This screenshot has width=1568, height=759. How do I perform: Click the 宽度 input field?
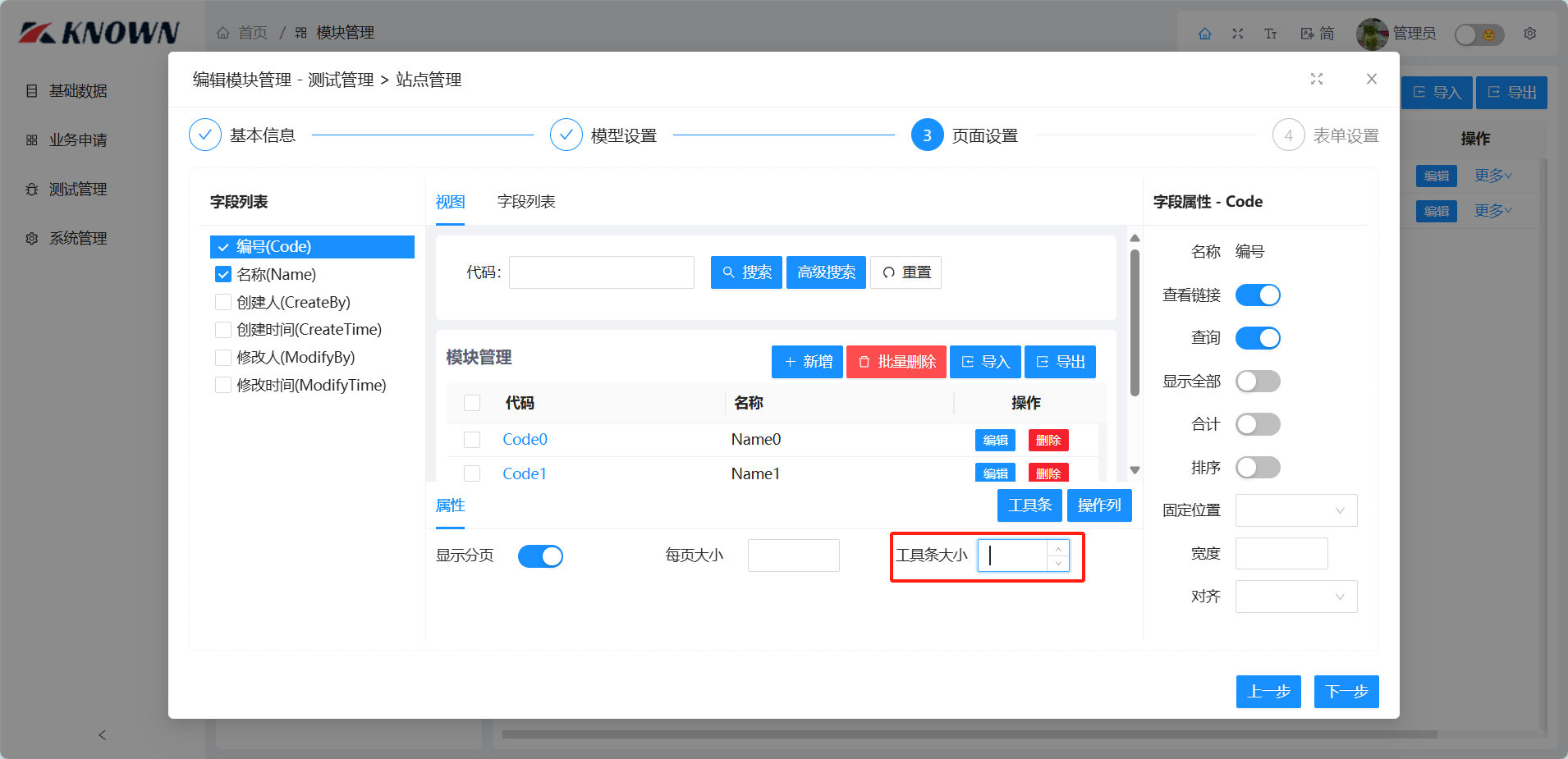click(x=1281, y=554)
